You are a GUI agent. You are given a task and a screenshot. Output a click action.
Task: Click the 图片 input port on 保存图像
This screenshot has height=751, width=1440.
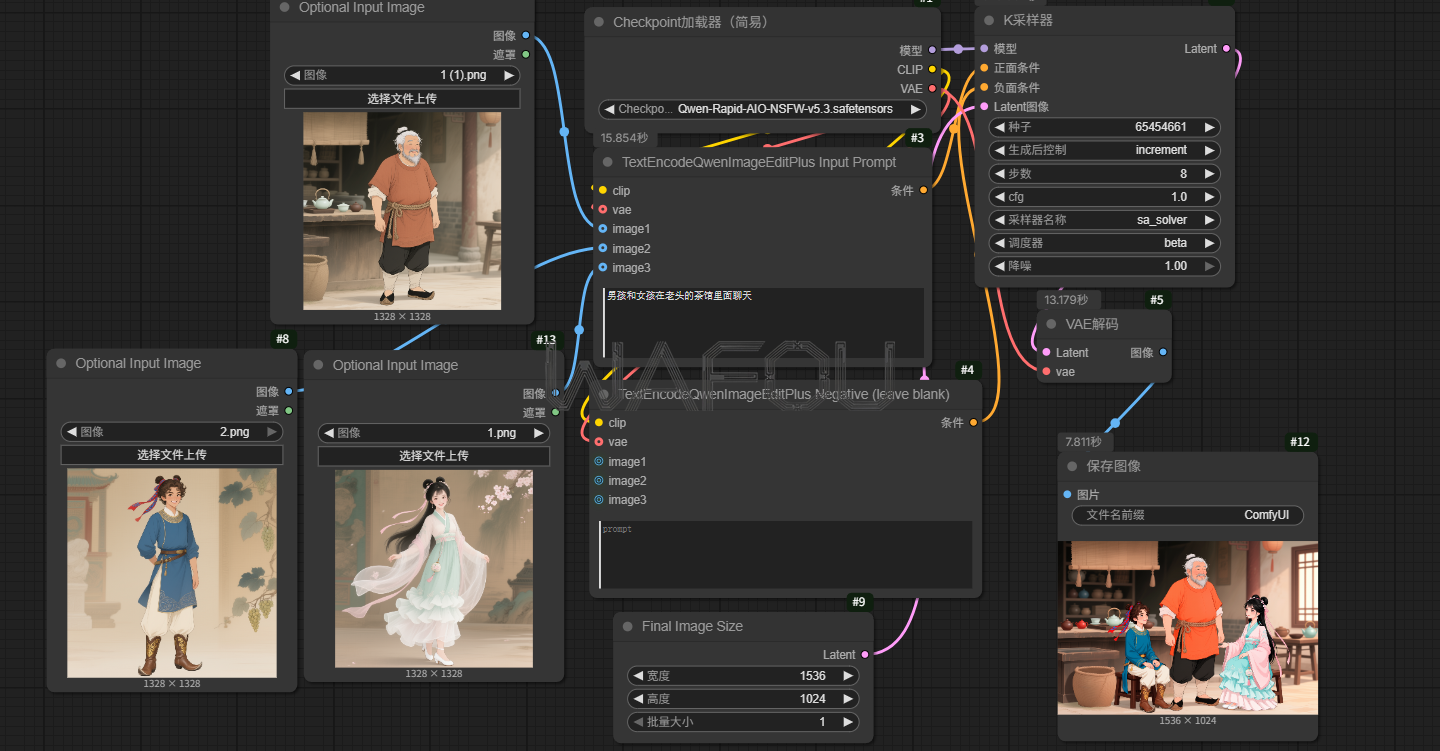tap(1067, 494)
